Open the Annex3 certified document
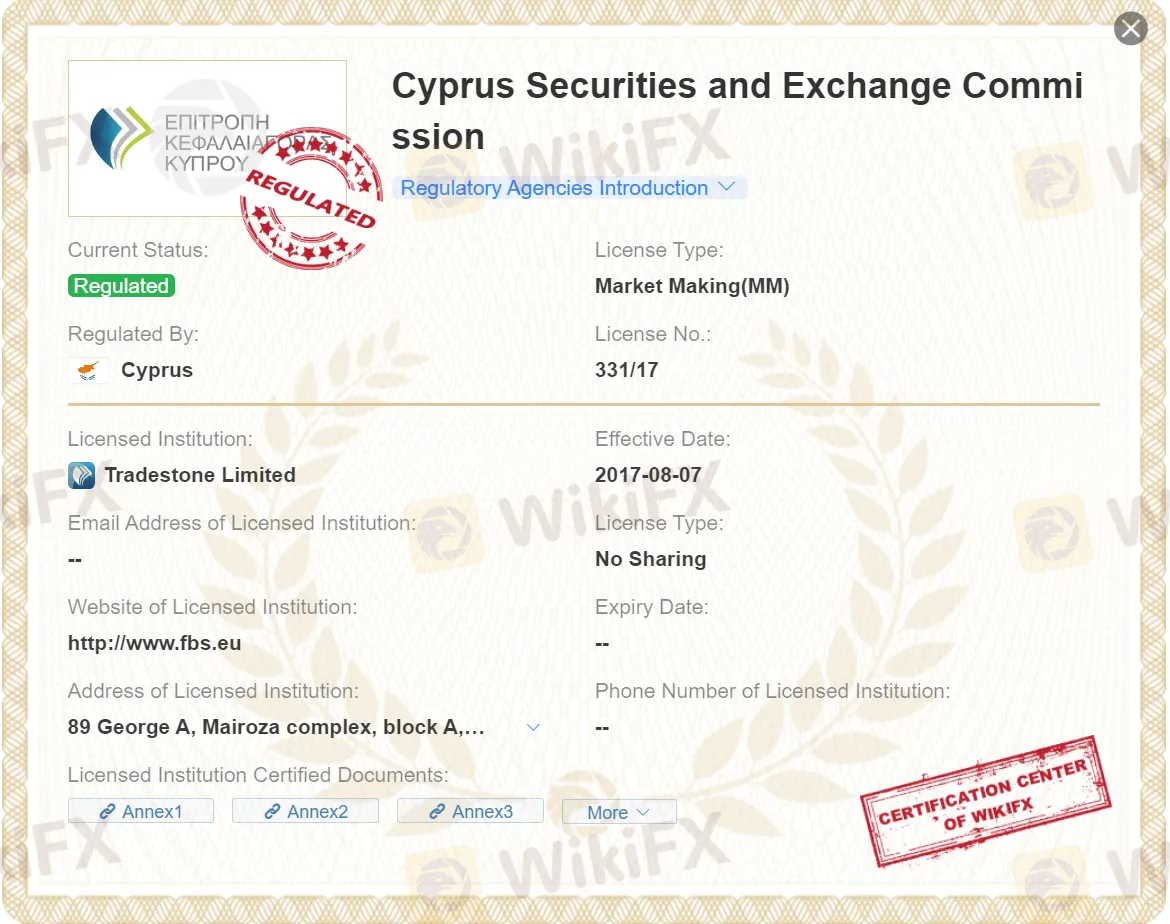 (x=470, y=811)
